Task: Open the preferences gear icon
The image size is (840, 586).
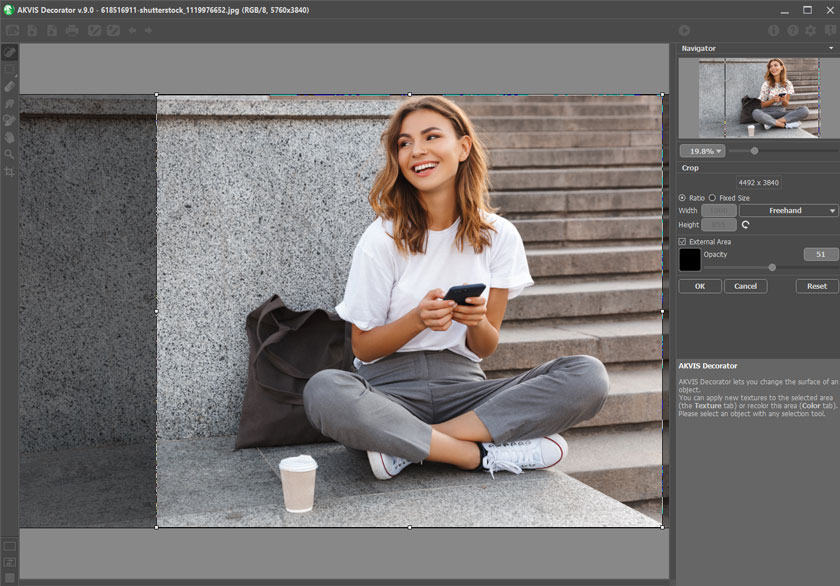Action: point(811,31)
